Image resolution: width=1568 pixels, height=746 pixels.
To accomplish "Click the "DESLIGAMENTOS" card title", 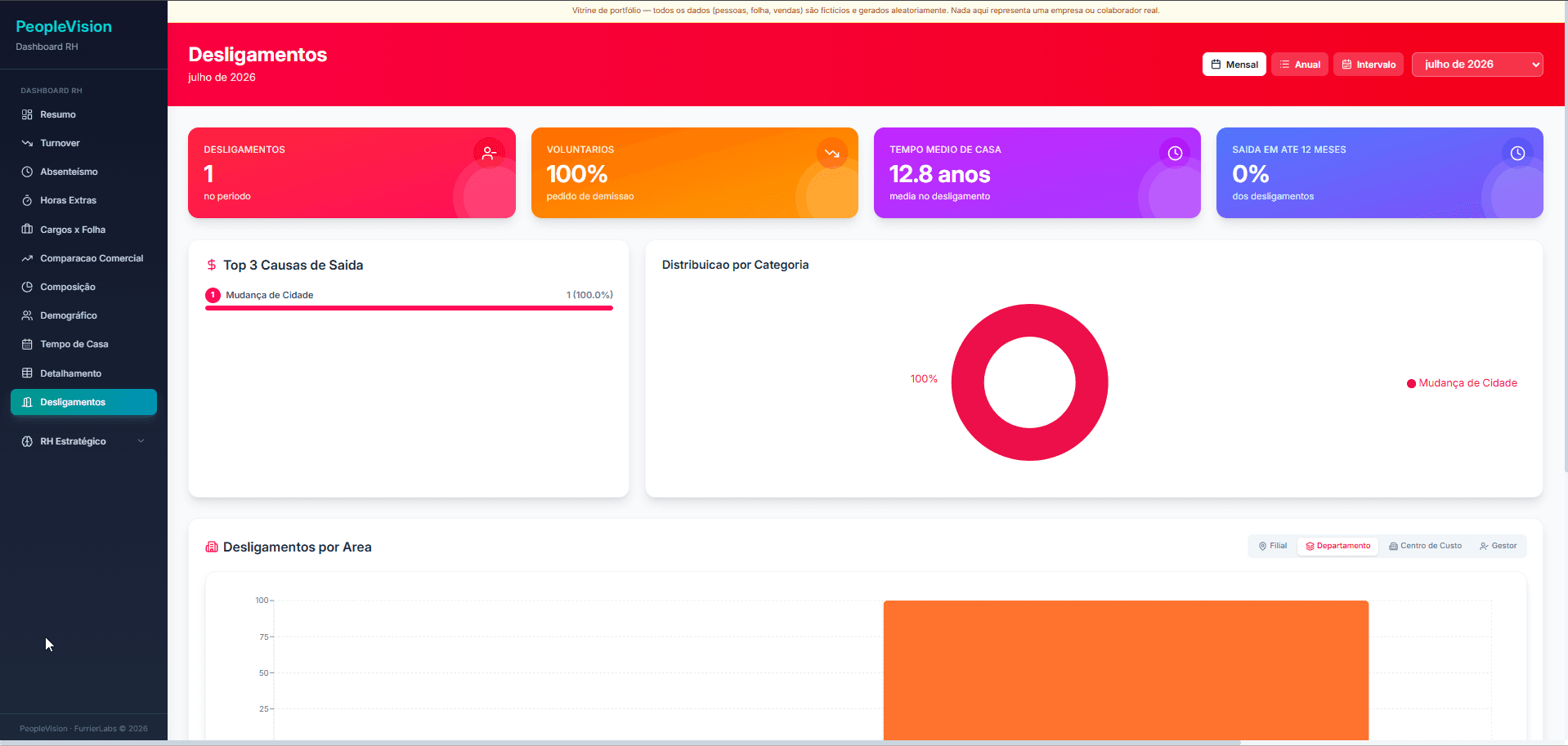I will pos(244,150).
